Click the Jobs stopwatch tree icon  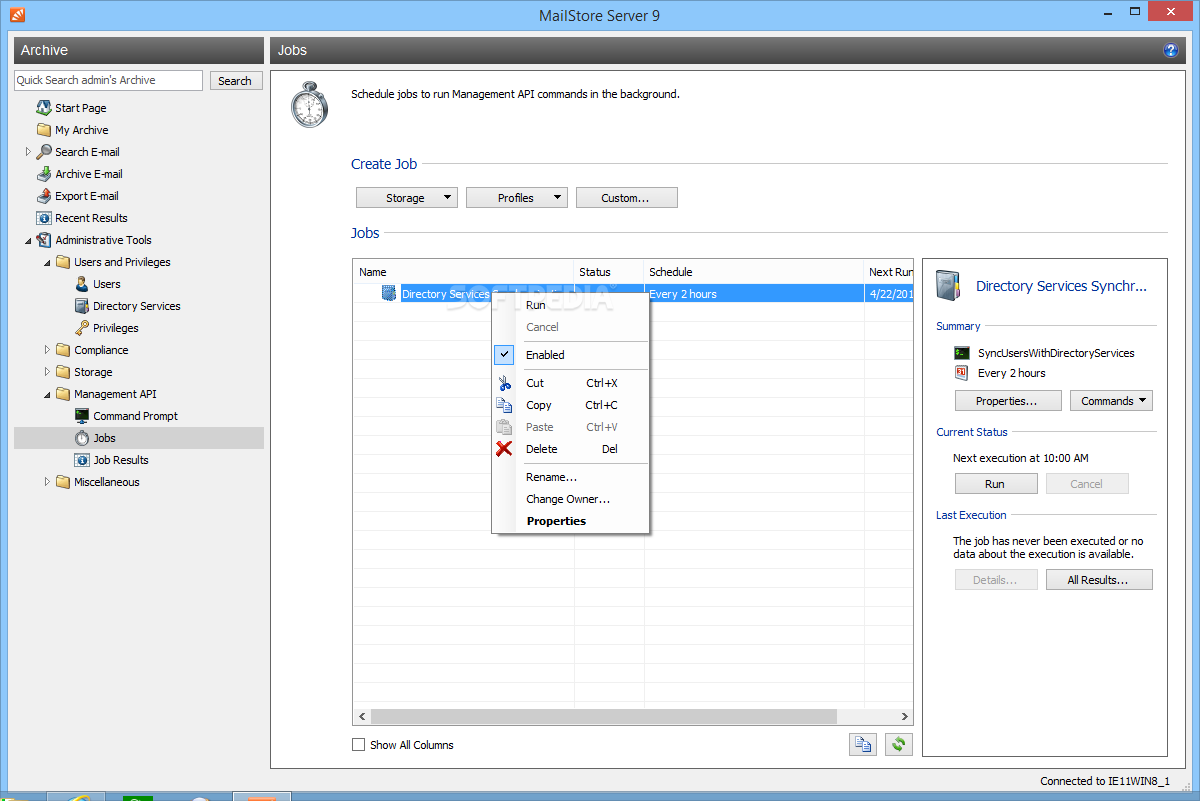pyautogui.click(x=82, y=438)
